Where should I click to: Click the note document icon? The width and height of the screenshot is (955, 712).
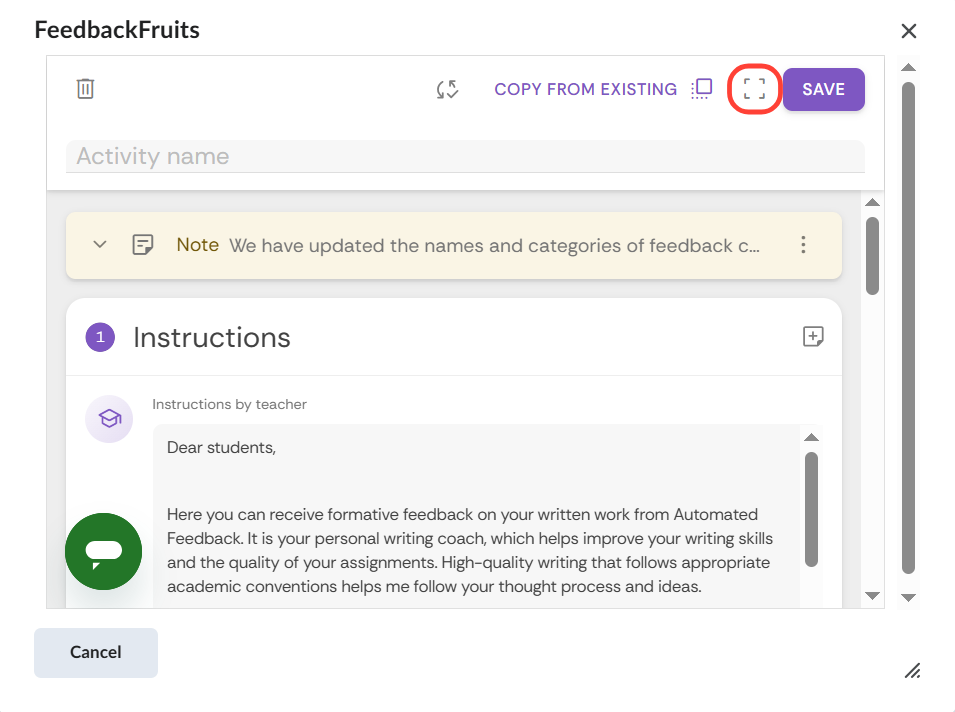143,245
